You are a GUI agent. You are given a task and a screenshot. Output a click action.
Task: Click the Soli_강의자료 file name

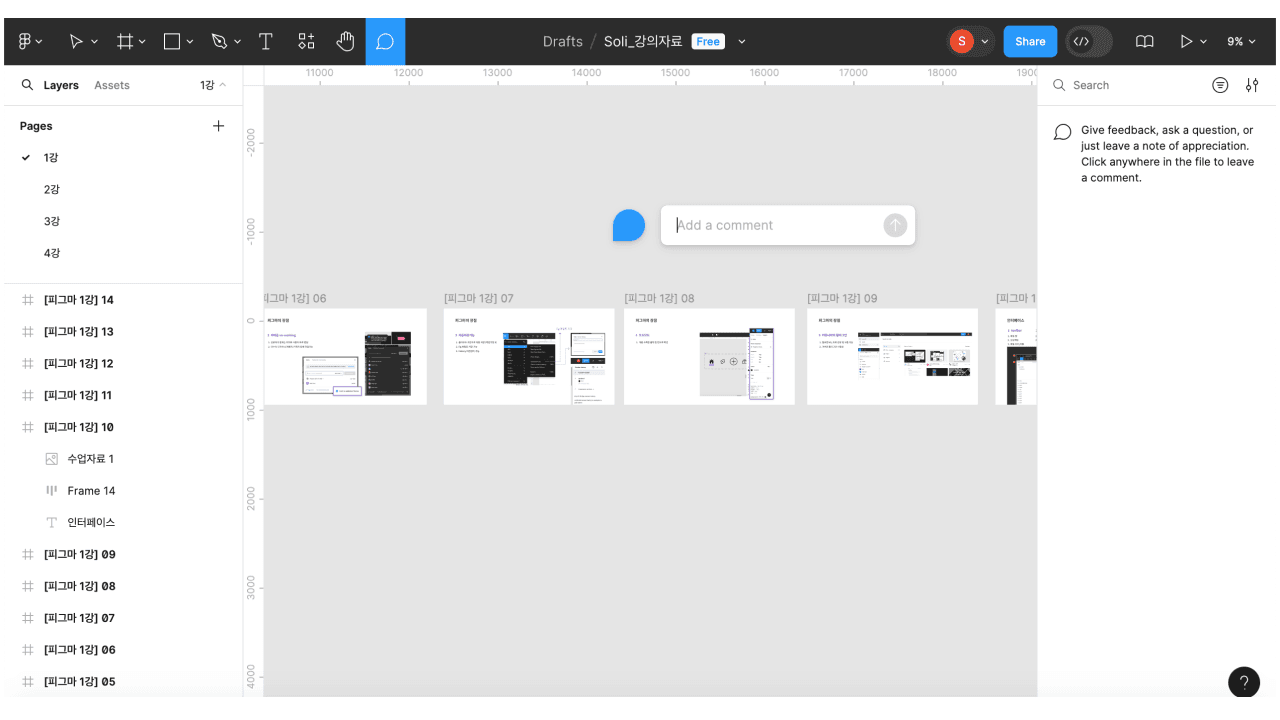click(x=643, y=42)
